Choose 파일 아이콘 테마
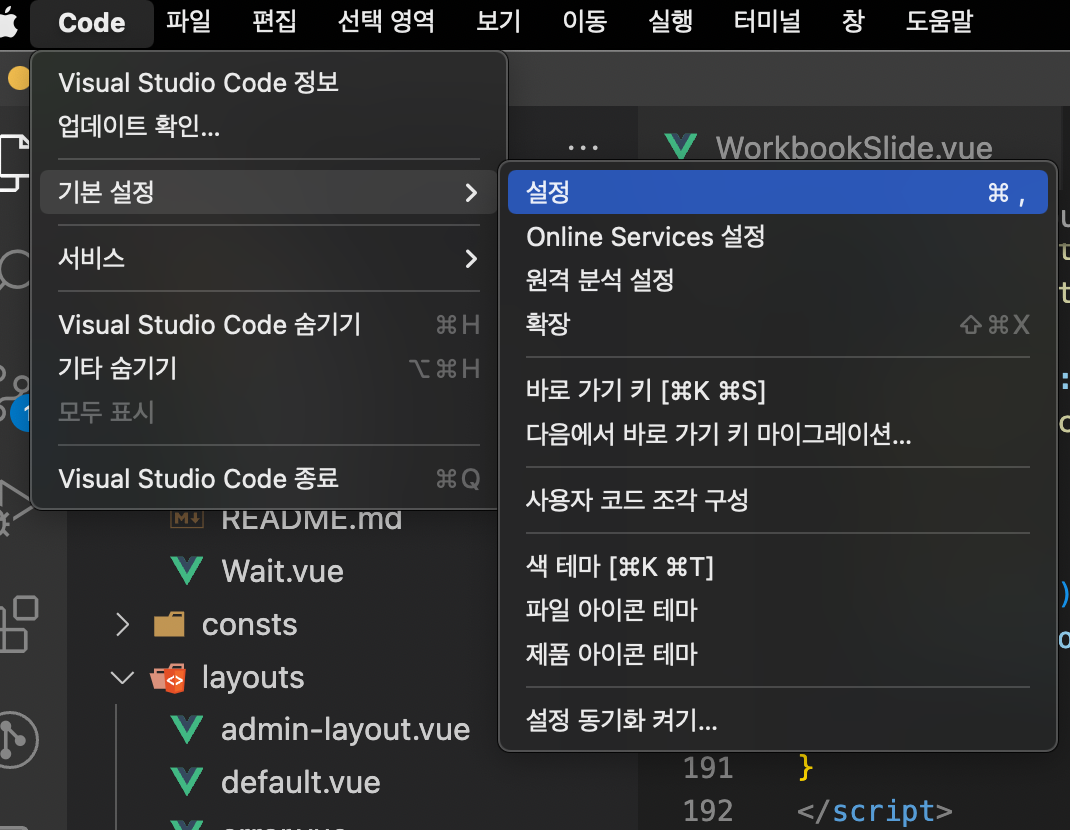 click(777, 610)
